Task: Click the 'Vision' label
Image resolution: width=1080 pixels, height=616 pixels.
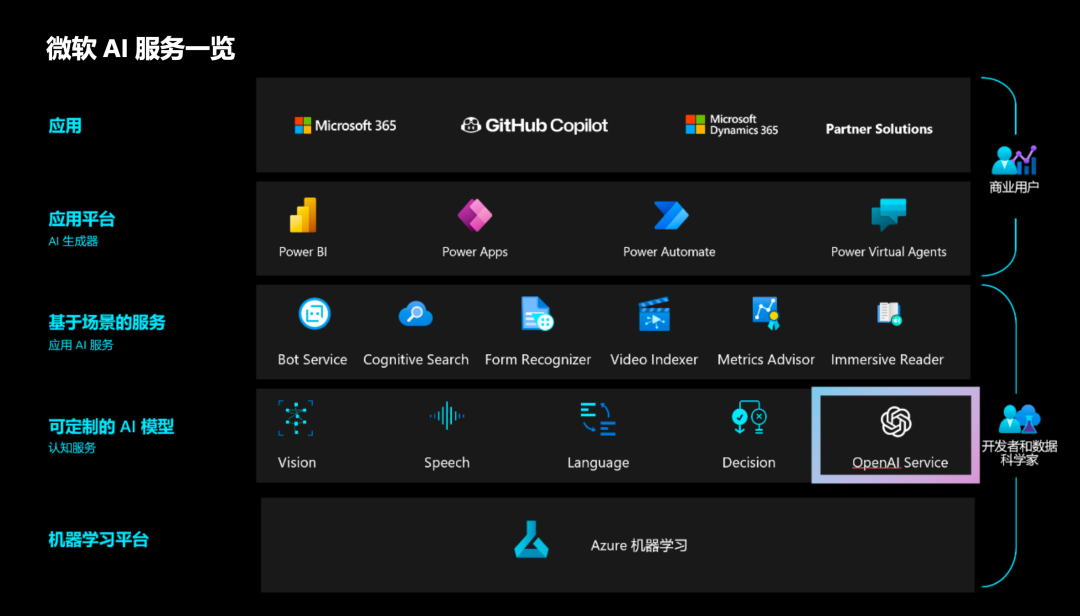Action: [297, 462]
